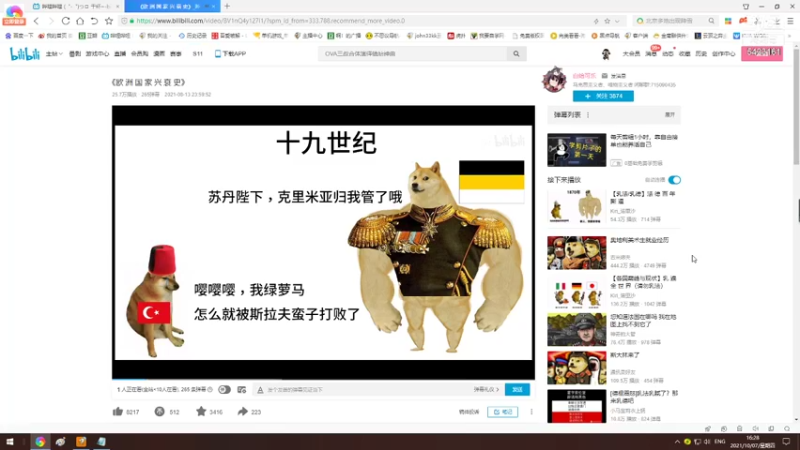The height and width of the screenshot is (450, 800).
Task: Click the 稿件投诉 report link
Action: [x=469, y=412]
